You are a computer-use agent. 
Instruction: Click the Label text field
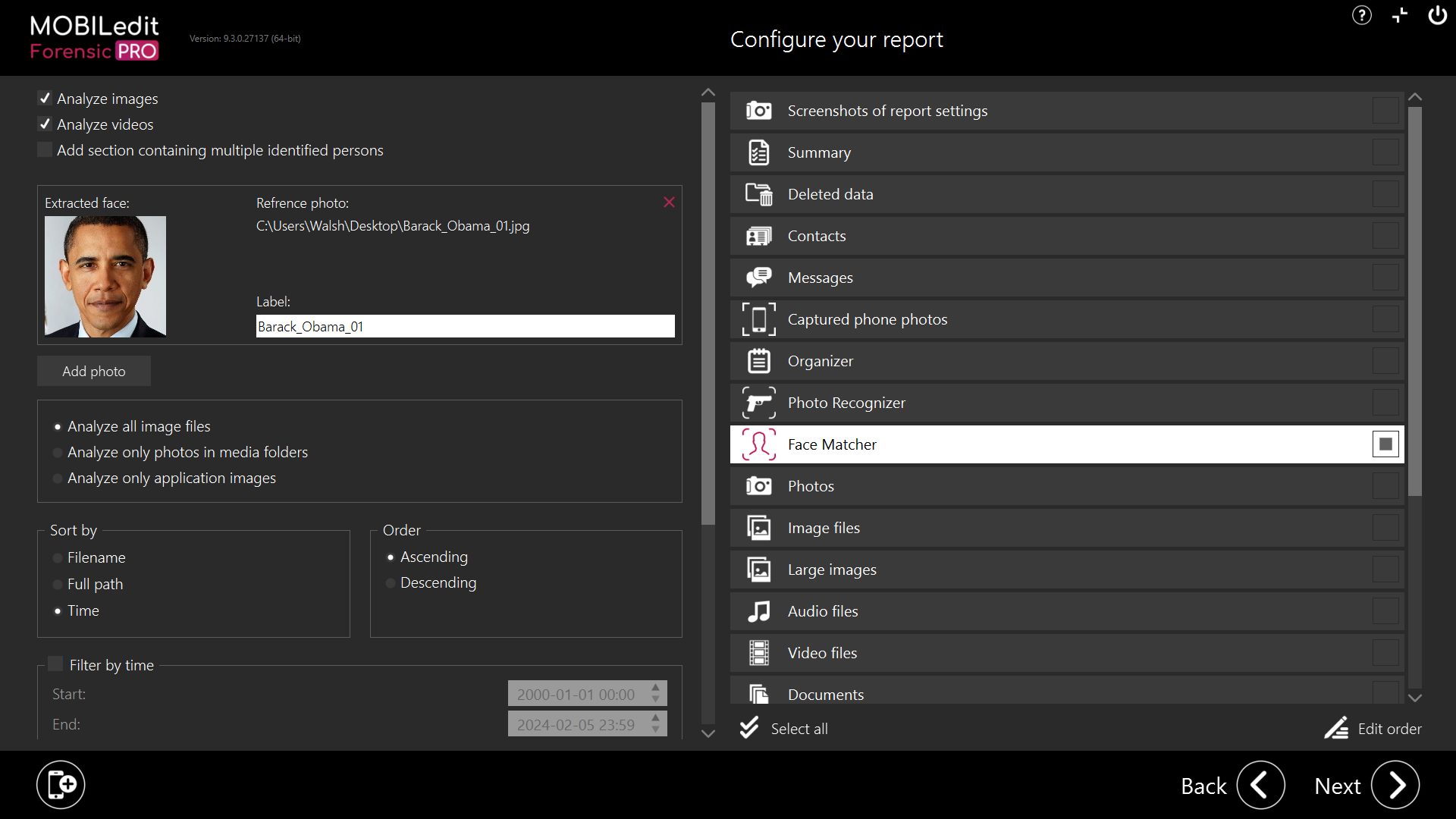click(465, 327)
